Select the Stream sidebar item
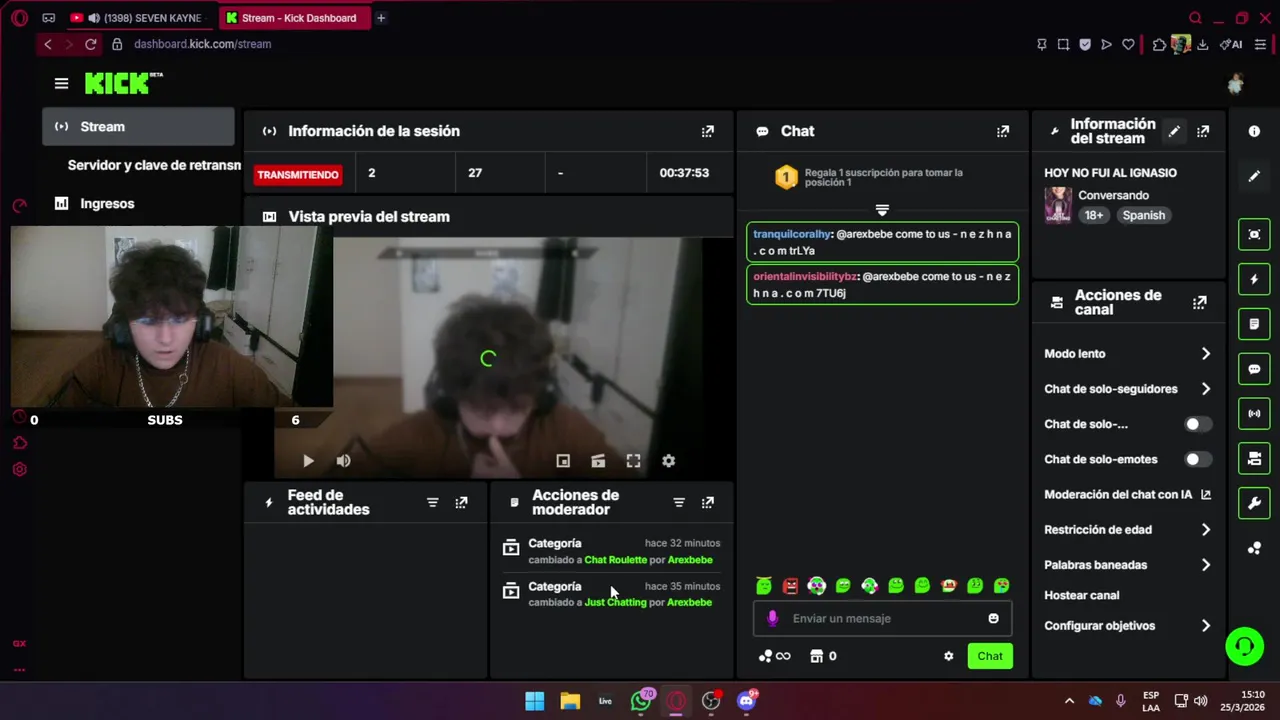Viewport: 1280px width, 720px height. click(138, 127)
